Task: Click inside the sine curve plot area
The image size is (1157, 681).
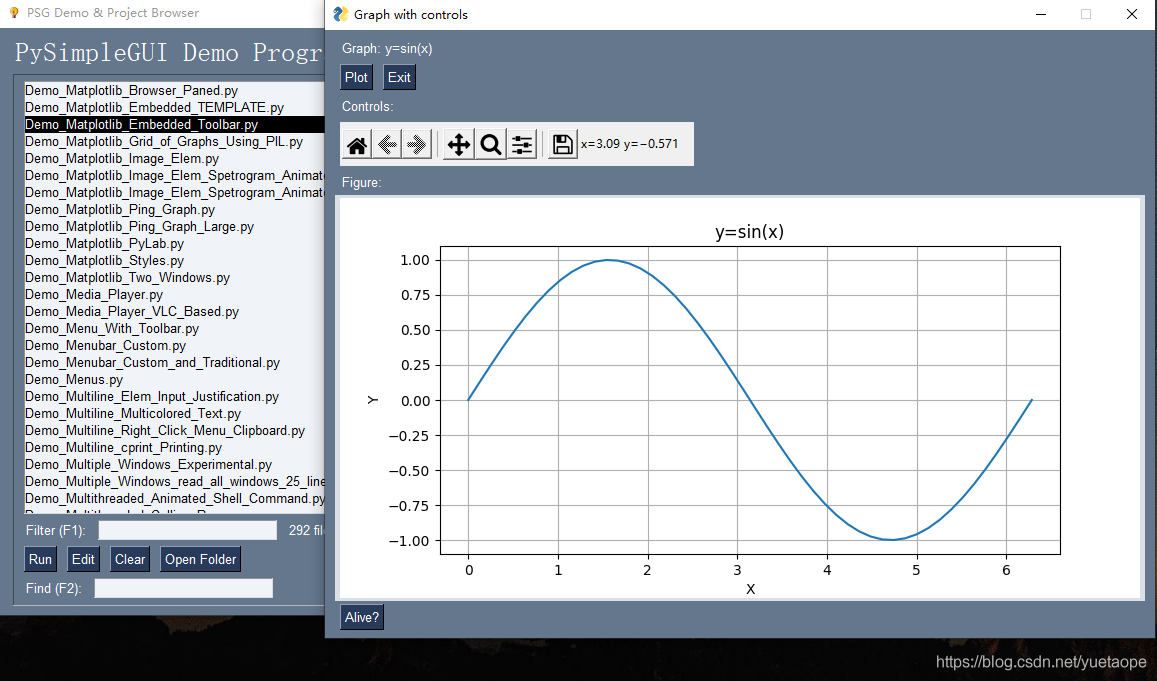Action: pos(750,400)
